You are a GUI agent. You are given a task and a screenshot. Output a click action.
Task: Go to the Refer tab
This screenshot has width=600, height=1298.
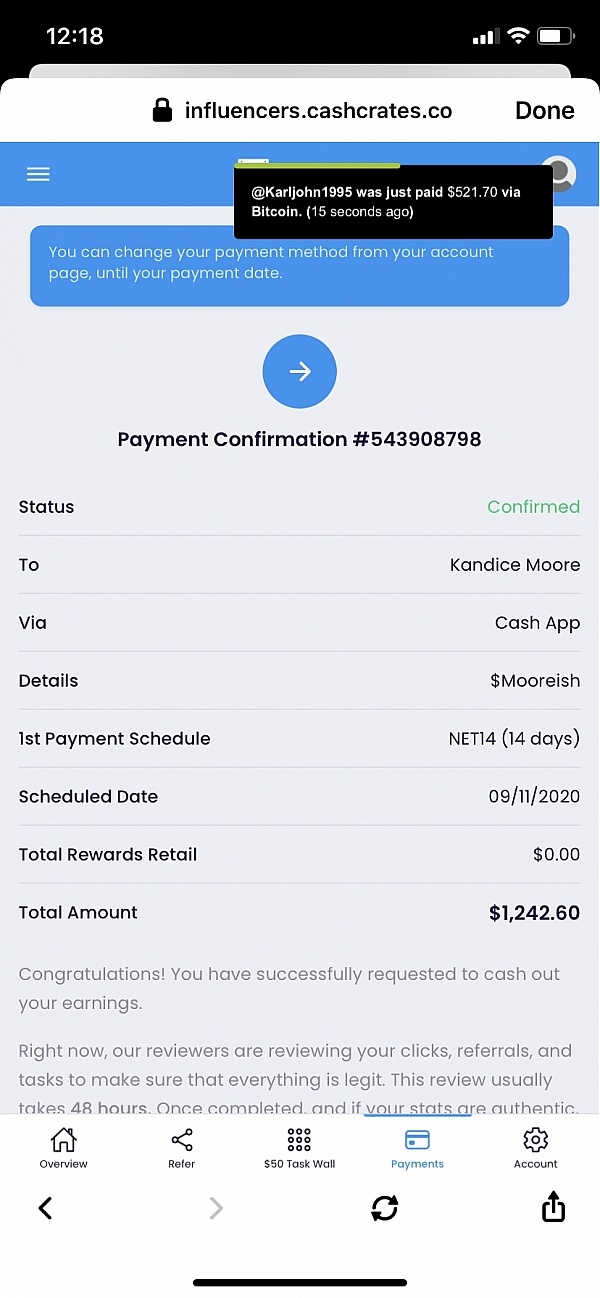[182, 1148]
